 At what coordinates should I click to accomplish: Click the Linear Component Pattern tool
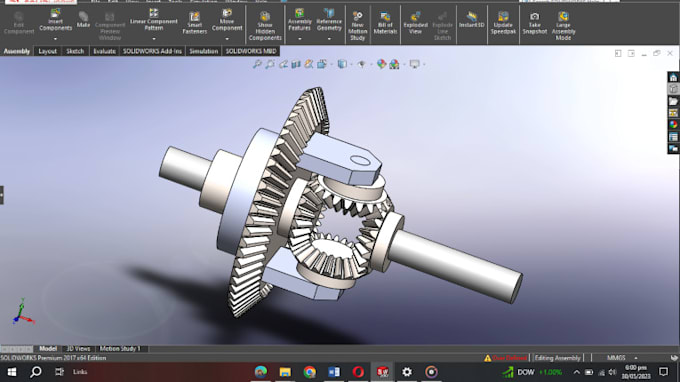tap(154, 20)
